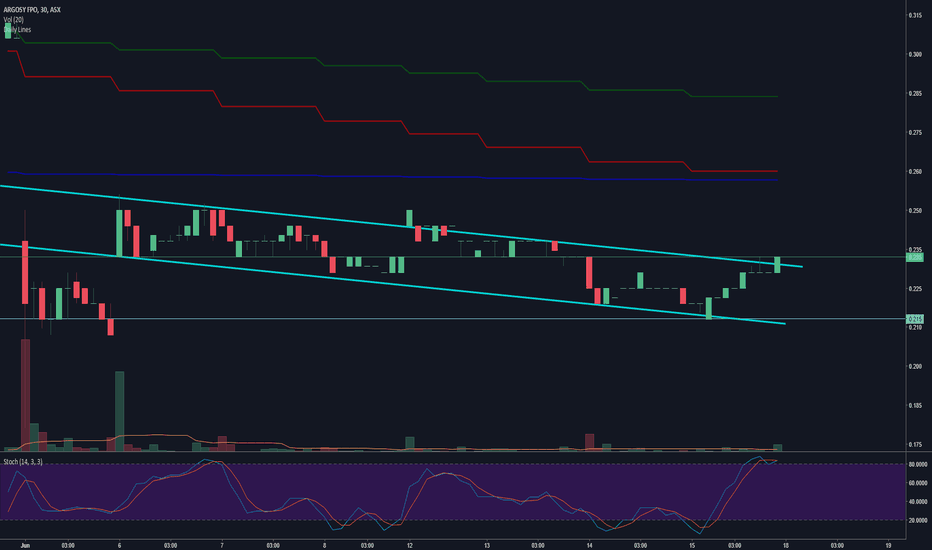Click the date 8 on time axis

pos(325,545)
